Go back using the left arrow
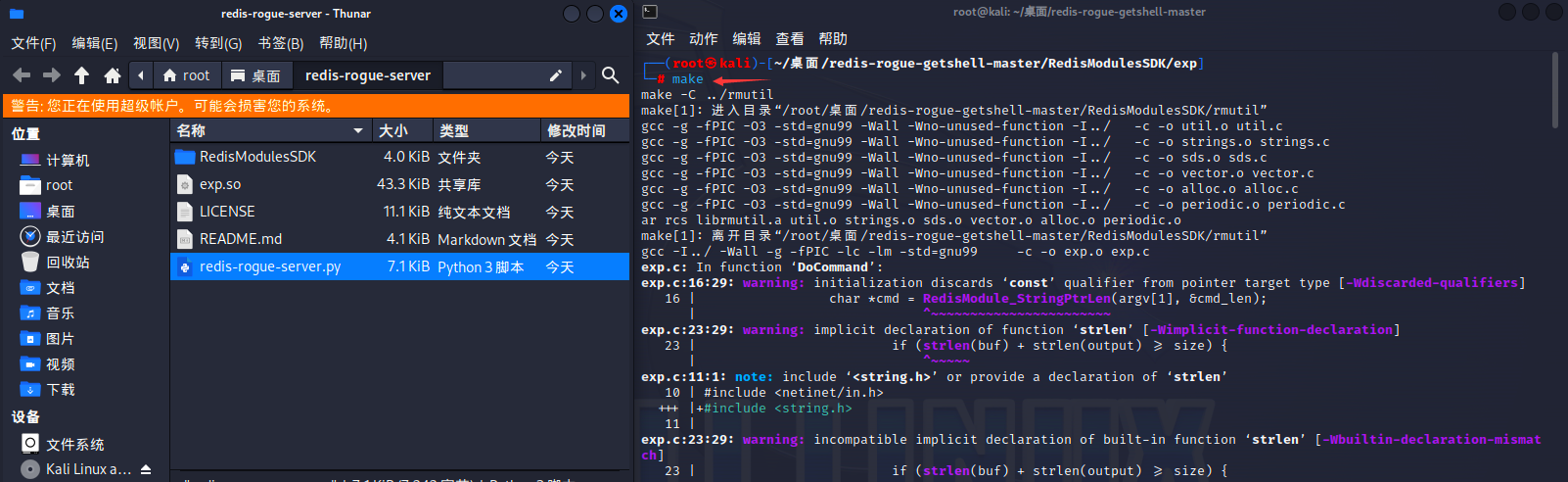This screenshot has height=482, width=1568. 22,75
